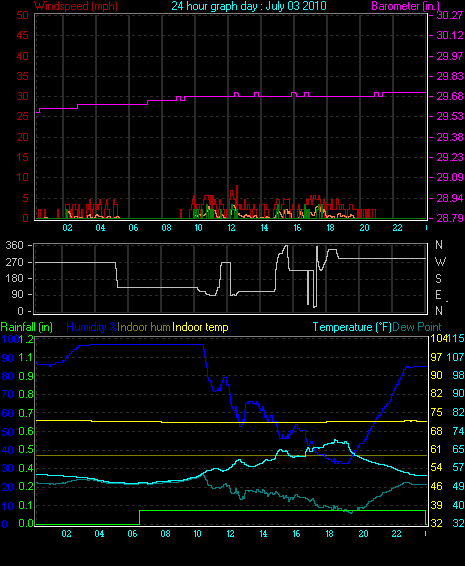The image size is (465, 566).
Task: Click the Humidity % legend label
Action: coord(92,327)
